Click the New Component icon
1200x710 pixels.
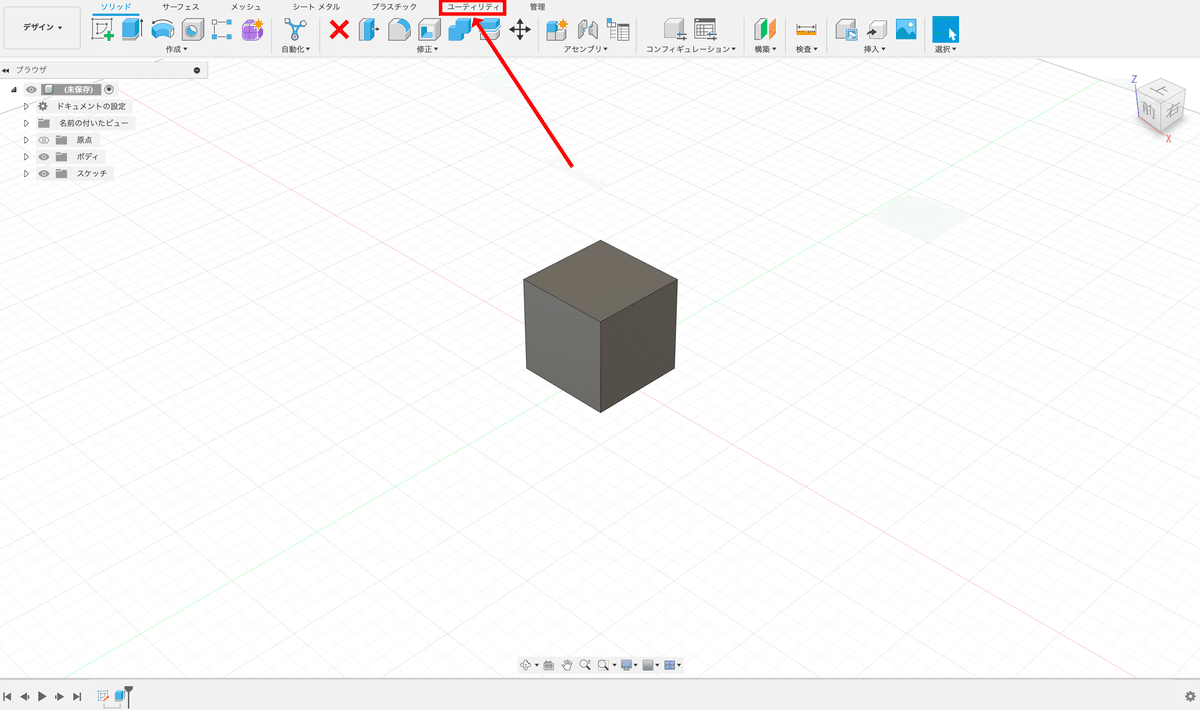[x=557, y=30]
